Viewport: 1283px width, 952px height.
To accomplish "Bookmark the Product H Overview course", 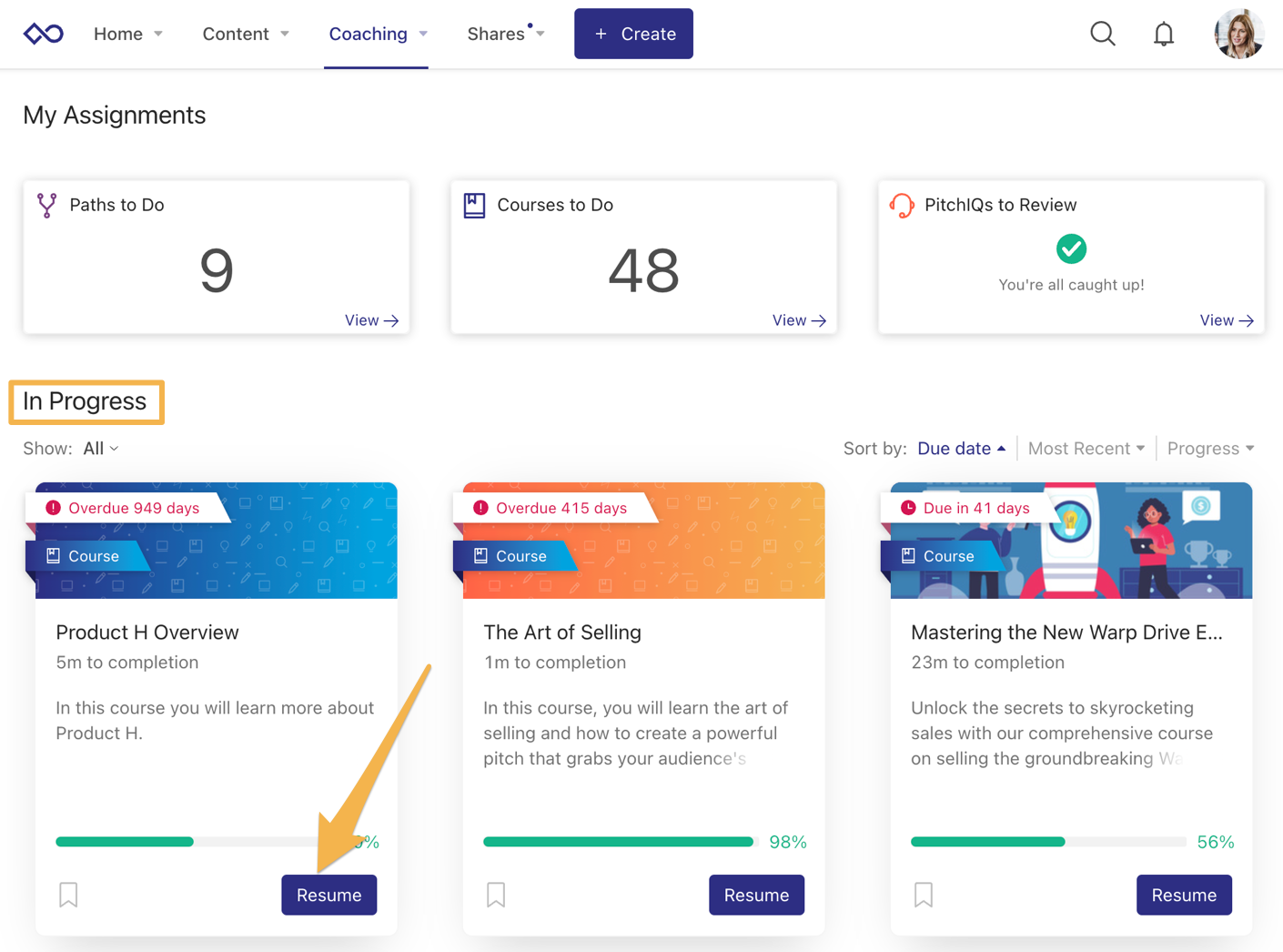I will pyautogui.click(x=68, y=895).
